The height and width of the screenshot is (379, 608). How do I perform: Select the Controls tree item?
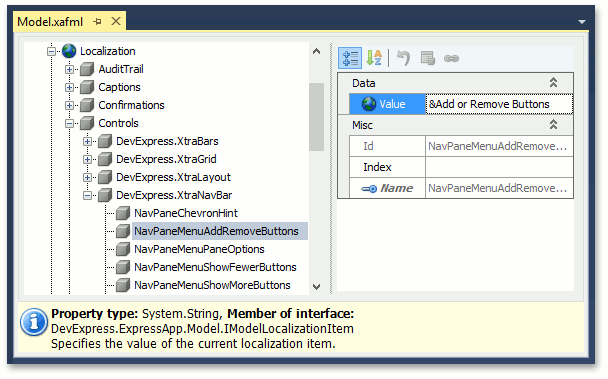coord(118,123)
